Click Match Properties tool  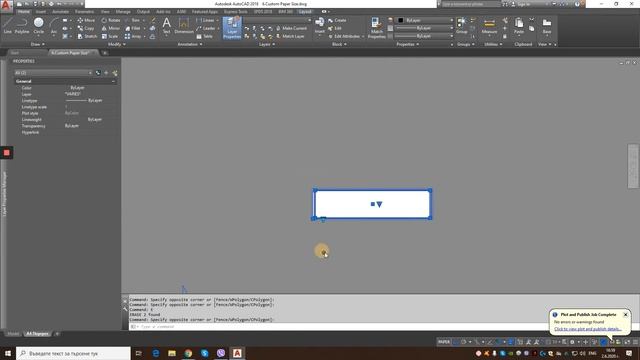[376, 28]
